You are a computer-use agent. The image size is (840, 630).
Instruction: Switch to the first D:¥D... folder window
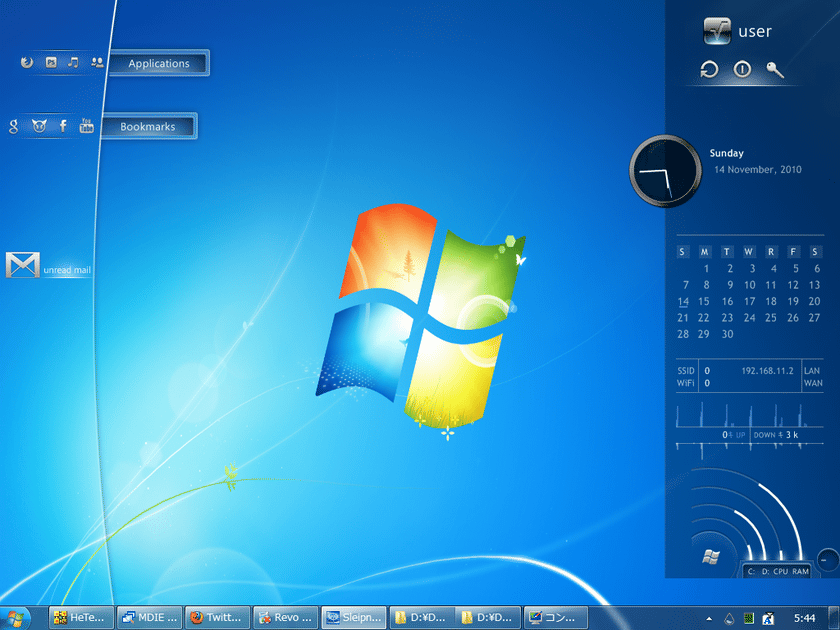pyautogui.click(x=422, y=618)
